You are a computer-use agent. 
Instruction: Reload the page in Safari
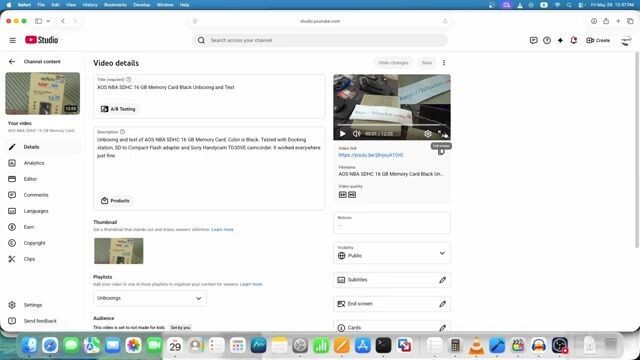click(445, 21)
